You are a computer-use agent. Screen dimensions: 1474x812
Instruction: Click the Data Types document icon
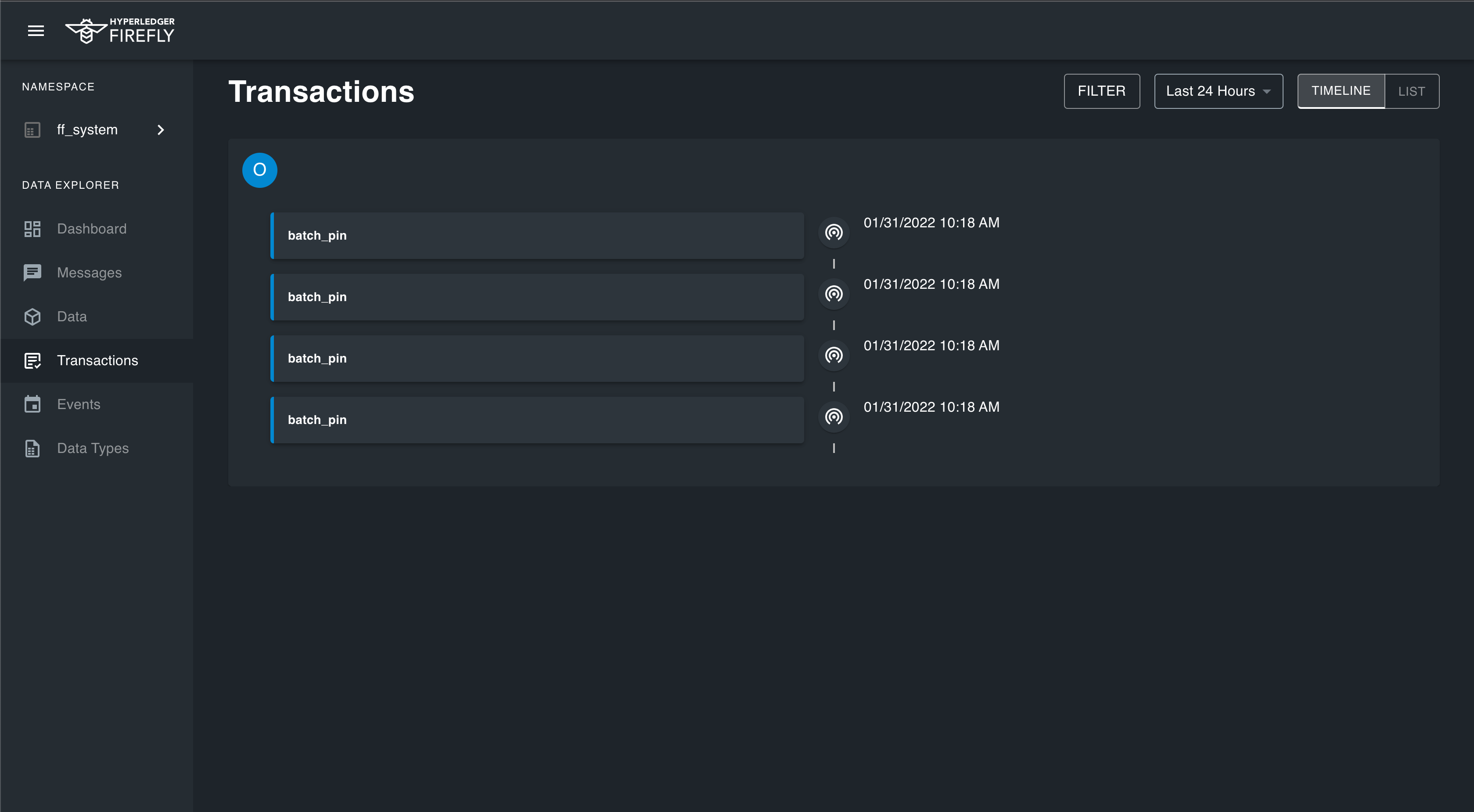[32, 448]
